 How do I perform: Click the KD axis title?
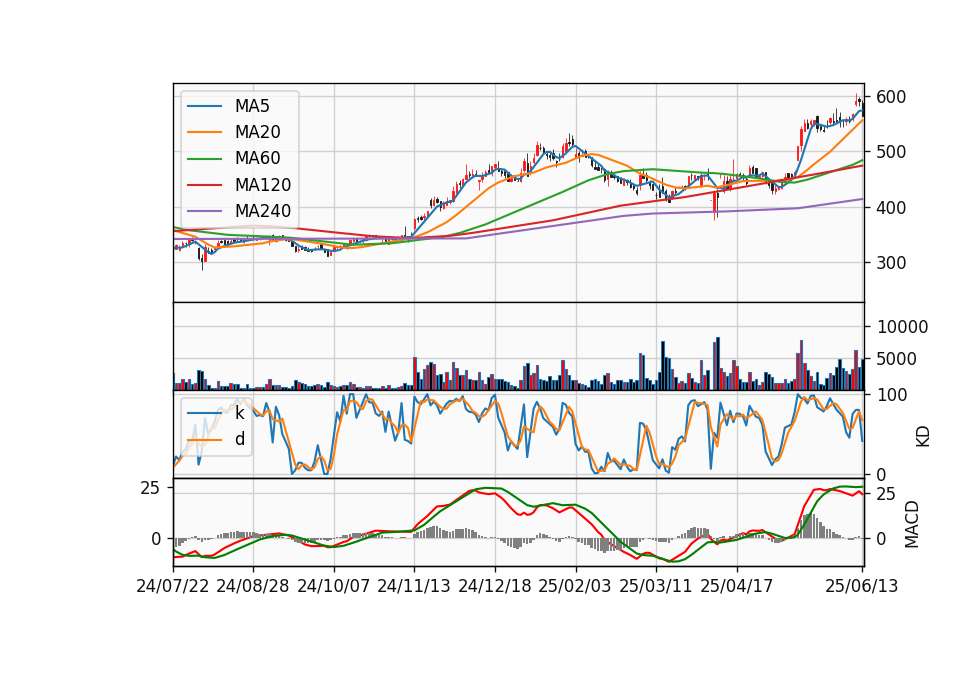pos(923,437)
